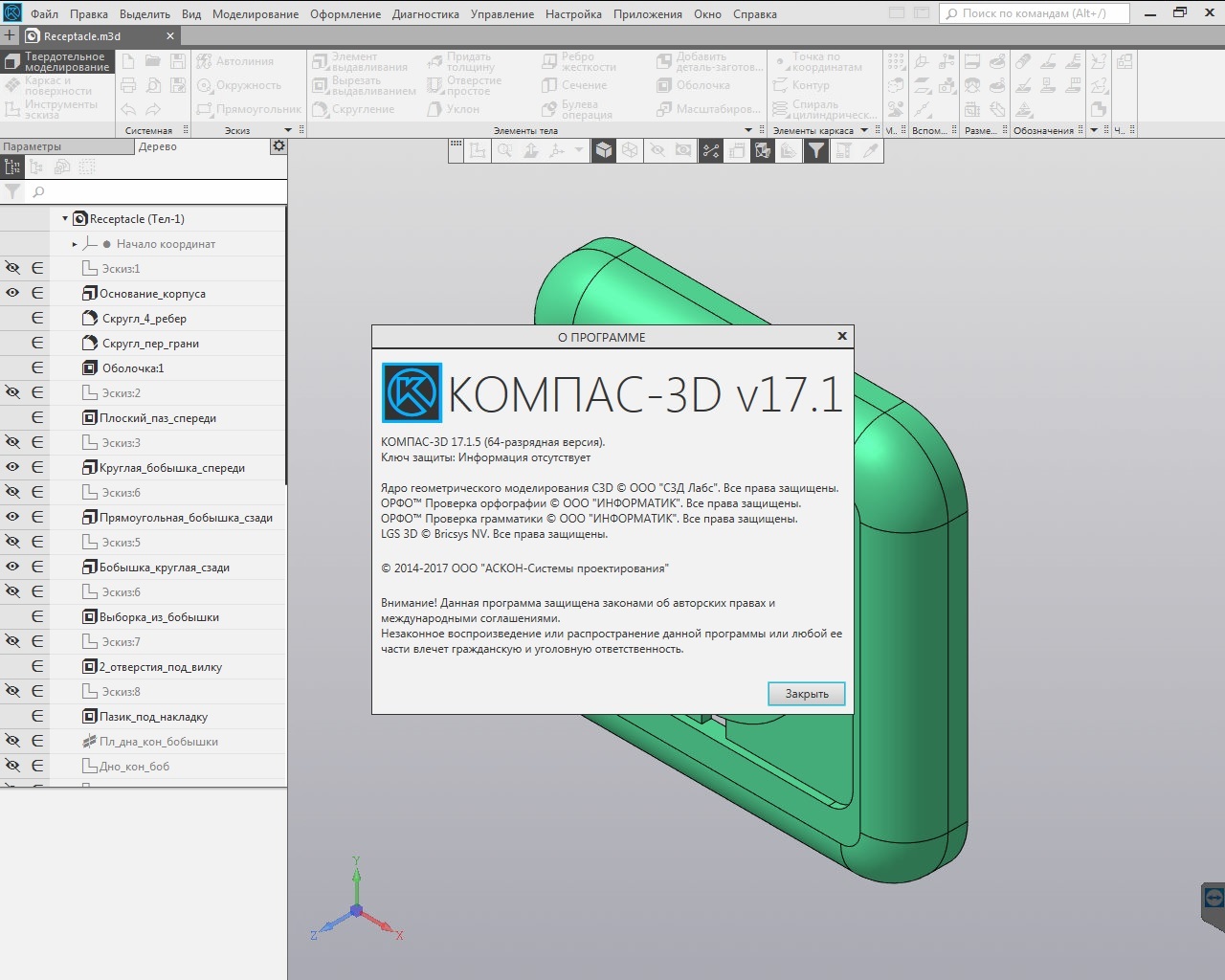Viewport: 1225px width, 980px height.
Task: Click the save diskette icon
Action: tap(178, 60)
